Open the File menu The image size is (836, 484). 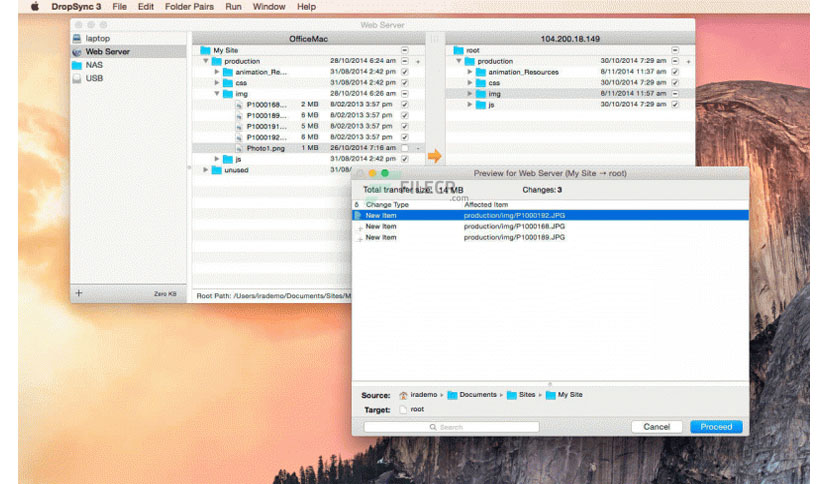(119, 6)
